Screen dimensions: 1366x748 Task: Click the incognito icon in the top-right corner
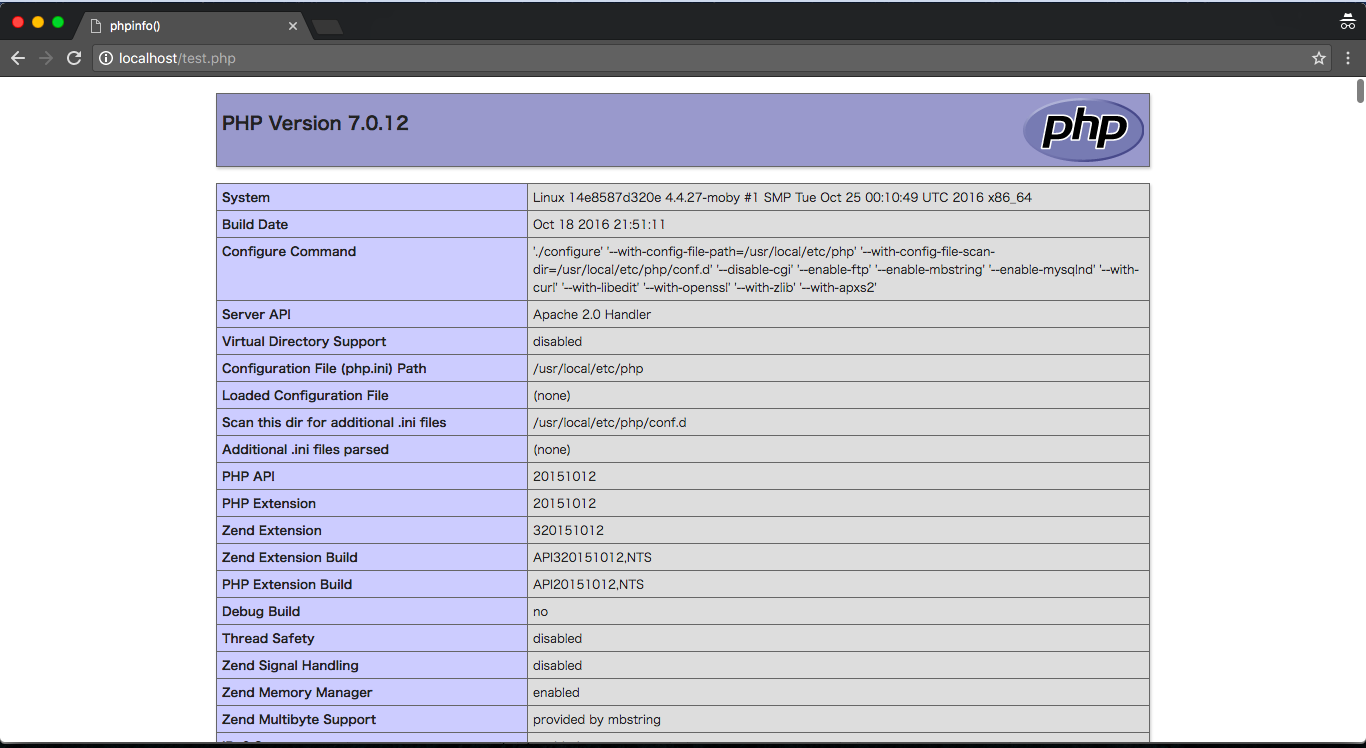(x=1347, y=22)
